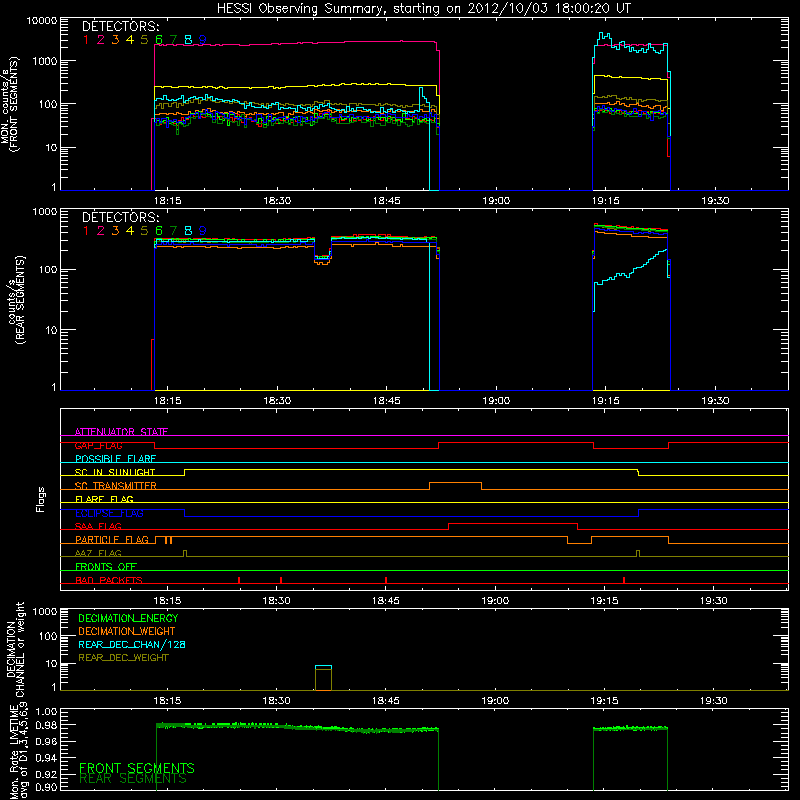
Task: Select the PARTICLE_FLAG label
Action: (x=112, y=539)
